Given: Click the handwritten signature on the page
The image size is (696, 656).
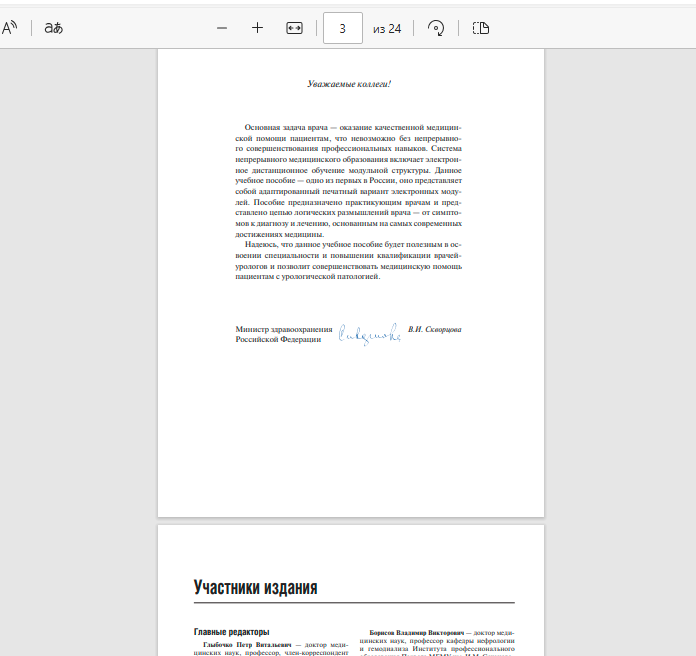Looking at the screenshot, I should (x=370, y=334).
